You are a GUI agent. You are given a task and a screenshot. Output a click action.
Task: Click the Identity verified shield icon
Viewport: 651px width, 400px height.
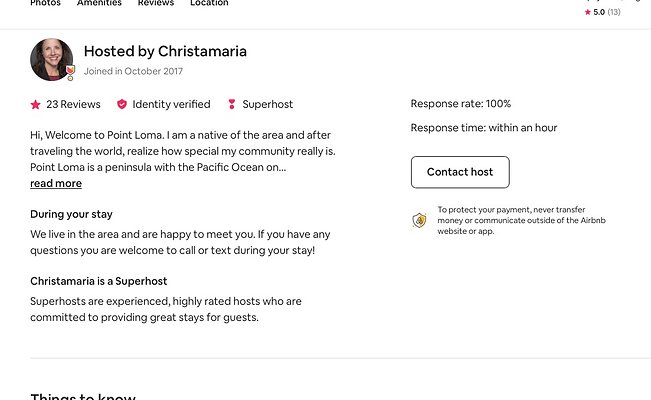(122, 104)
